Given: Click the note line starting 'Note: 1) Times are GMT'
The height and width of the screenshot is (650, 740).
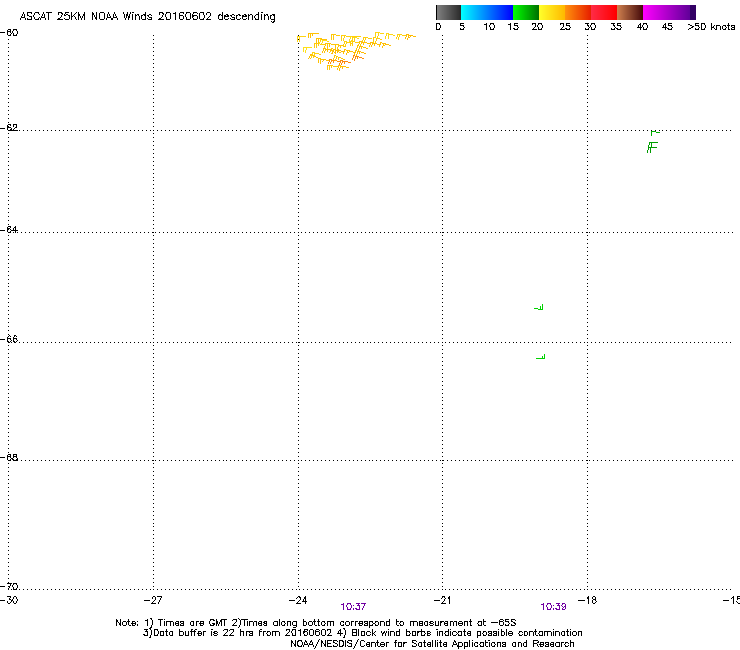Looking at the screenshot, I should click(316, 623).
